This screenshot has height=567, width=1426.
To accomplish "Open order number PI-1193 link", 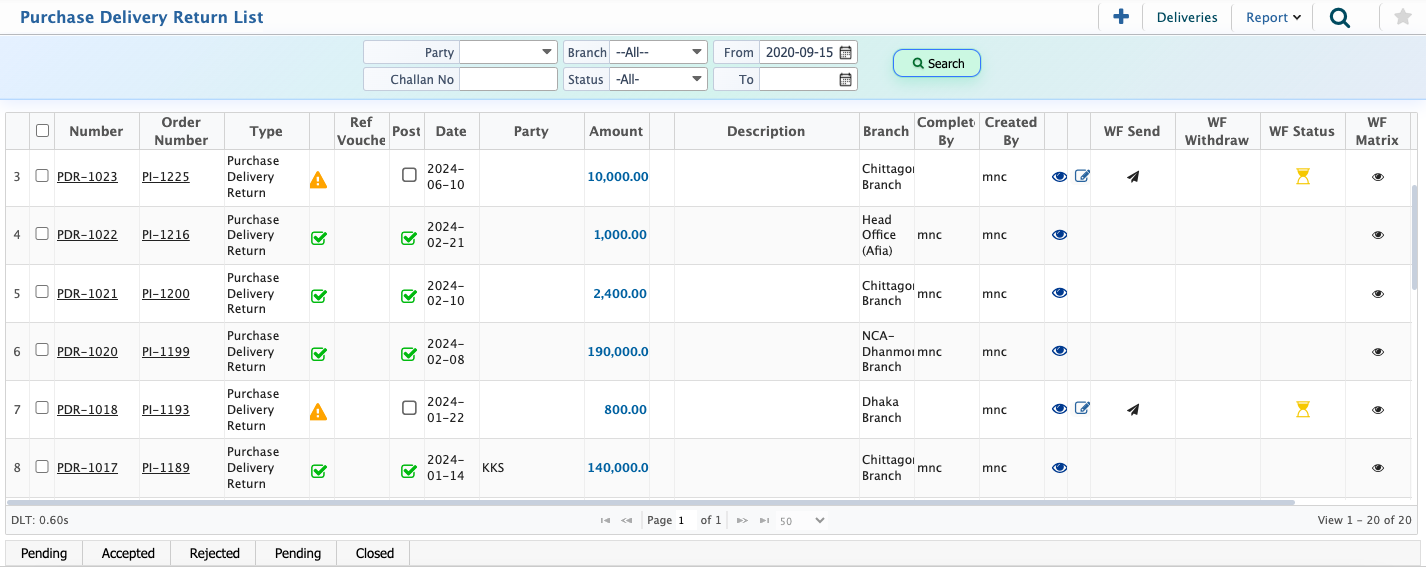I will tap(166, 410).
